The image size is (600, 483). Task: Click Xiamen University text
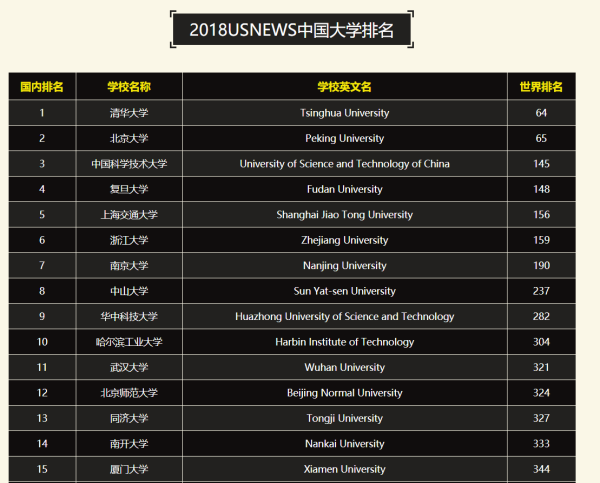344,469
